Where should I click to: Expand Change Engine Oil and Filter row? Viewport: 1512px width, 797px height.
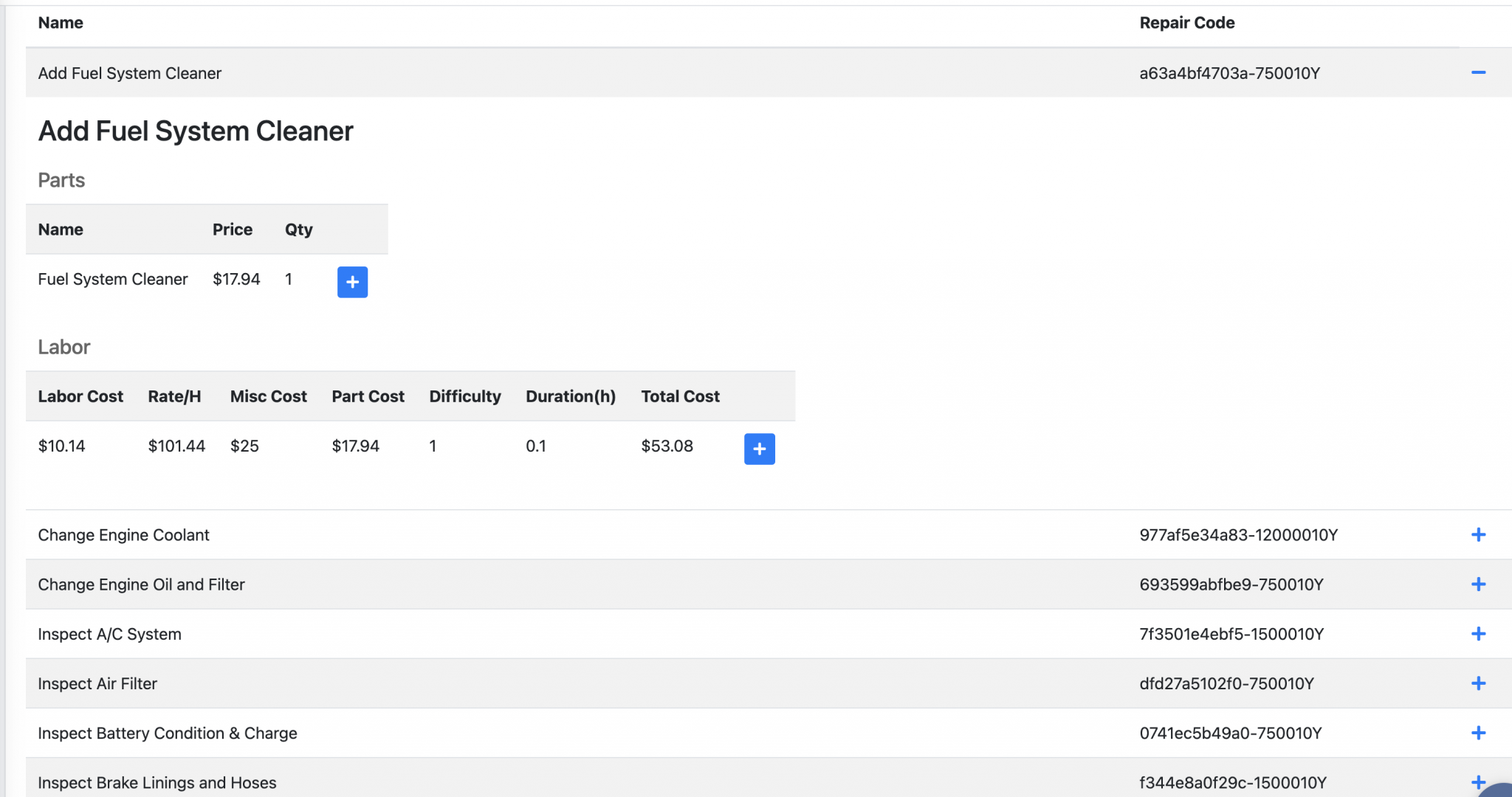click(1478, 584)
